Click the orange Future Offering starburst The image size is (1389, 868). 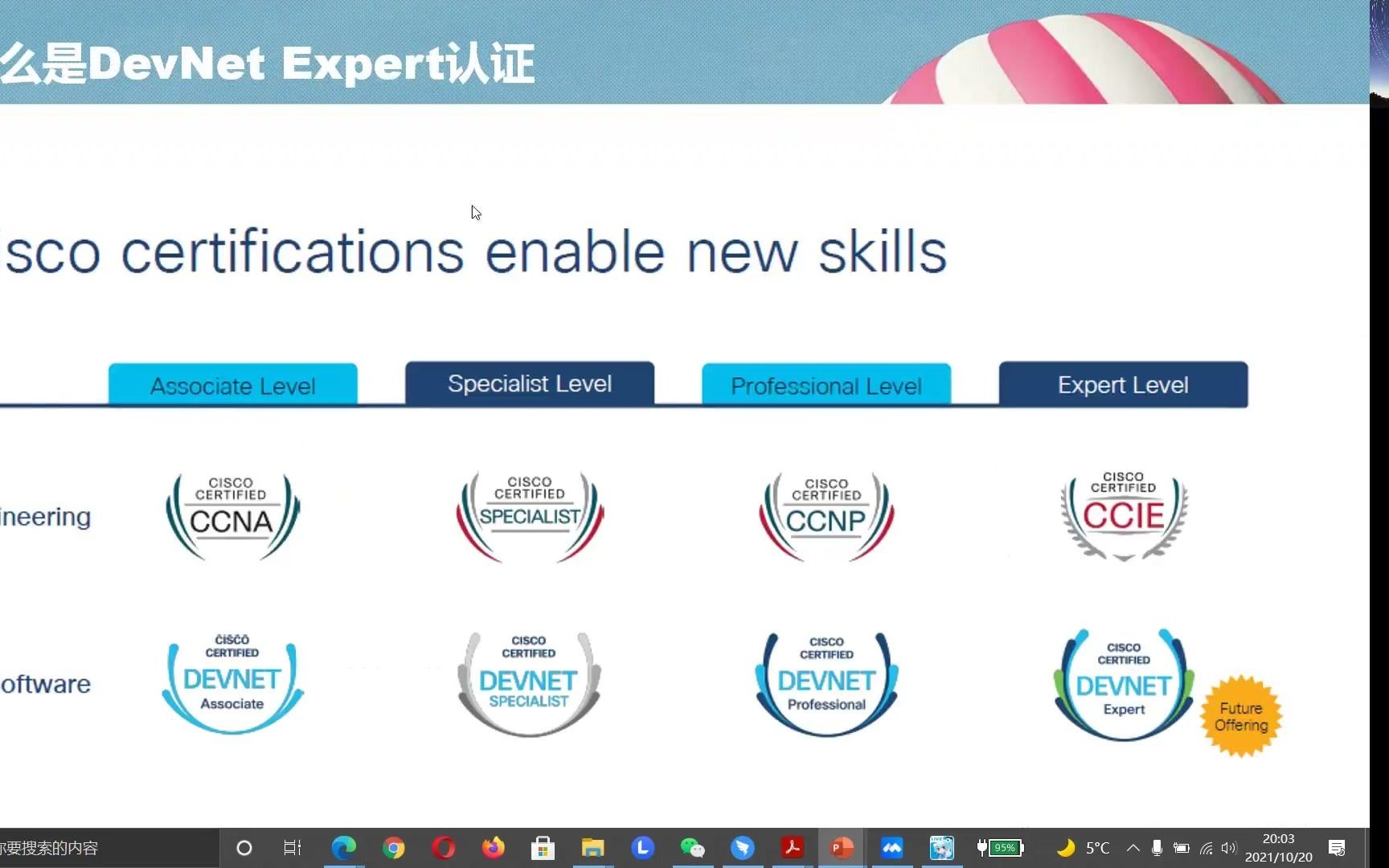(1241, 716)
